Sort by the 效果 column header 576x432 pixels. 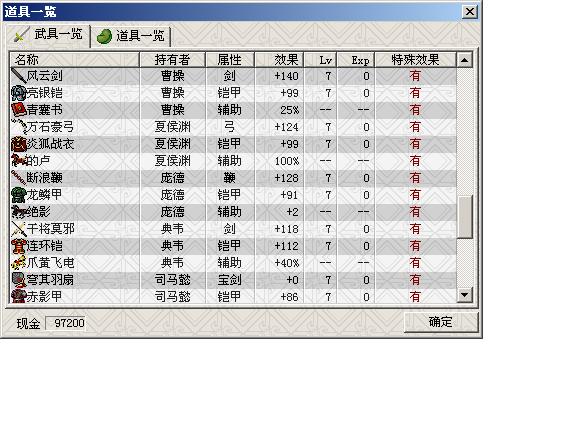279,60
